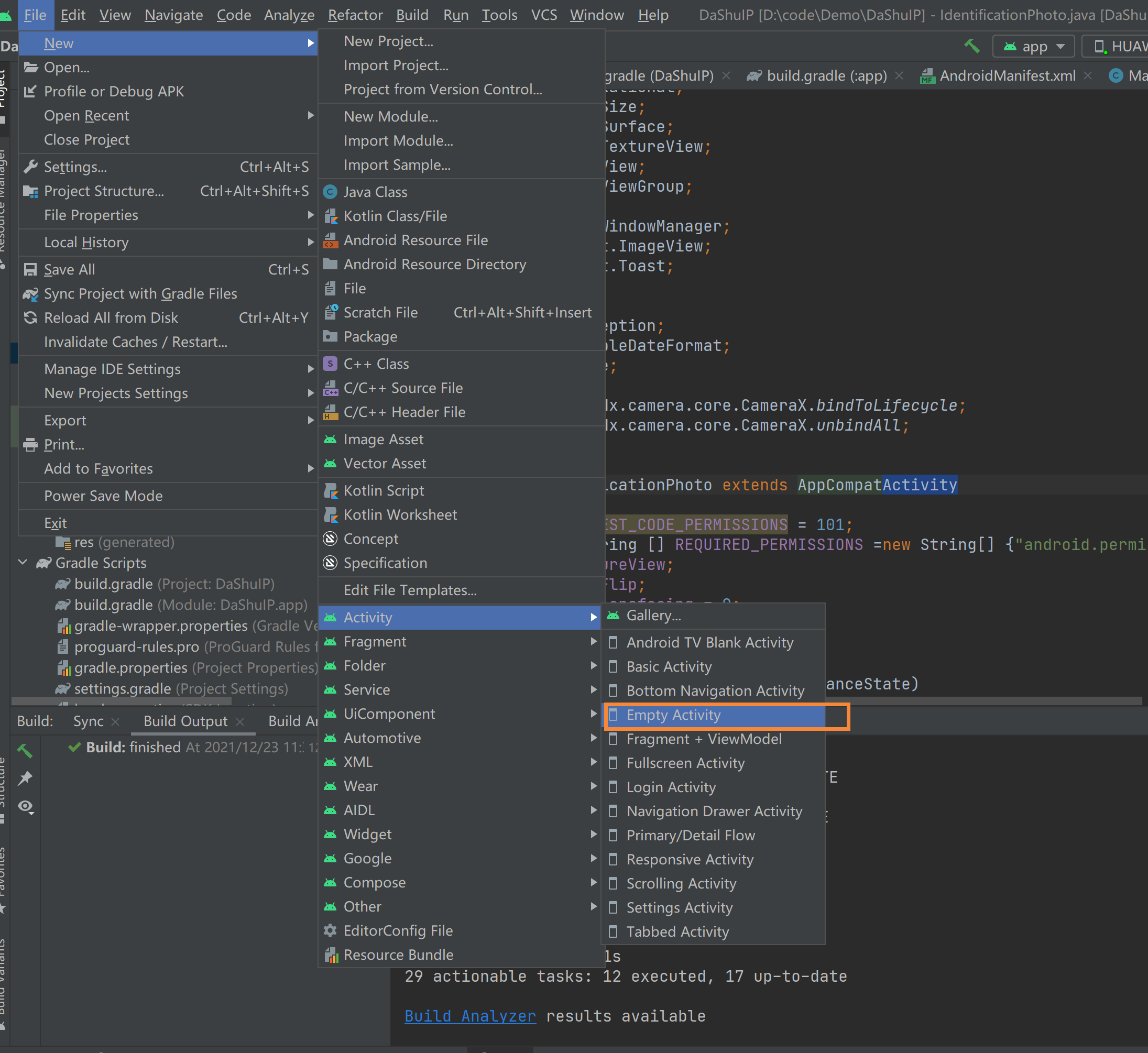The height and width of the screenshot is (1053, 1148).
Task: Choose C++ Class menu entry
Action: click(376, 364)
